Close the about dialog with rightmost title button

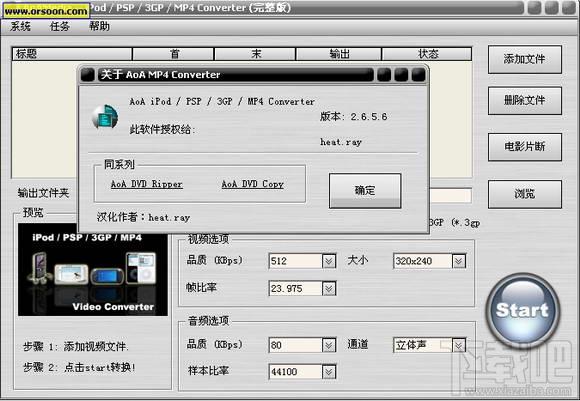click(x=419, y=75)
